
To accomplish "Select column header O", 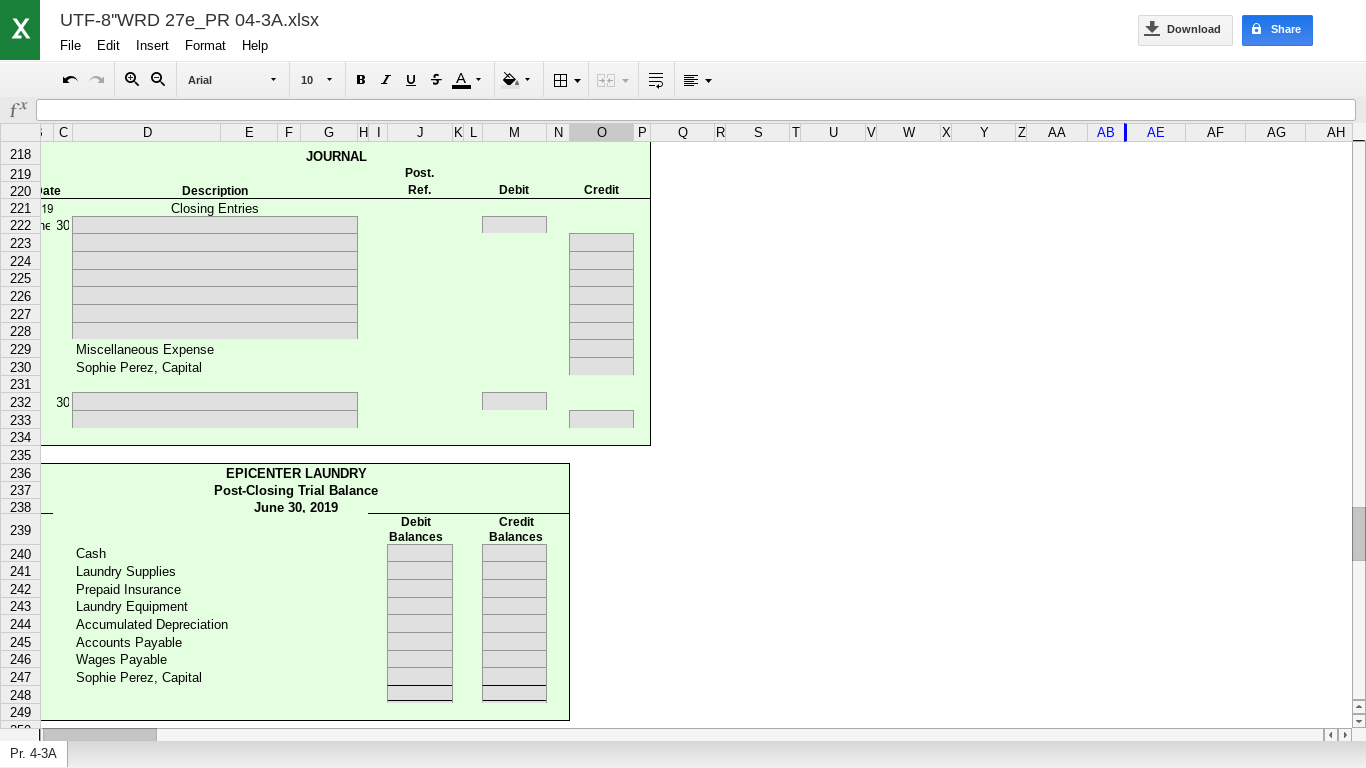I will (601, 132).
